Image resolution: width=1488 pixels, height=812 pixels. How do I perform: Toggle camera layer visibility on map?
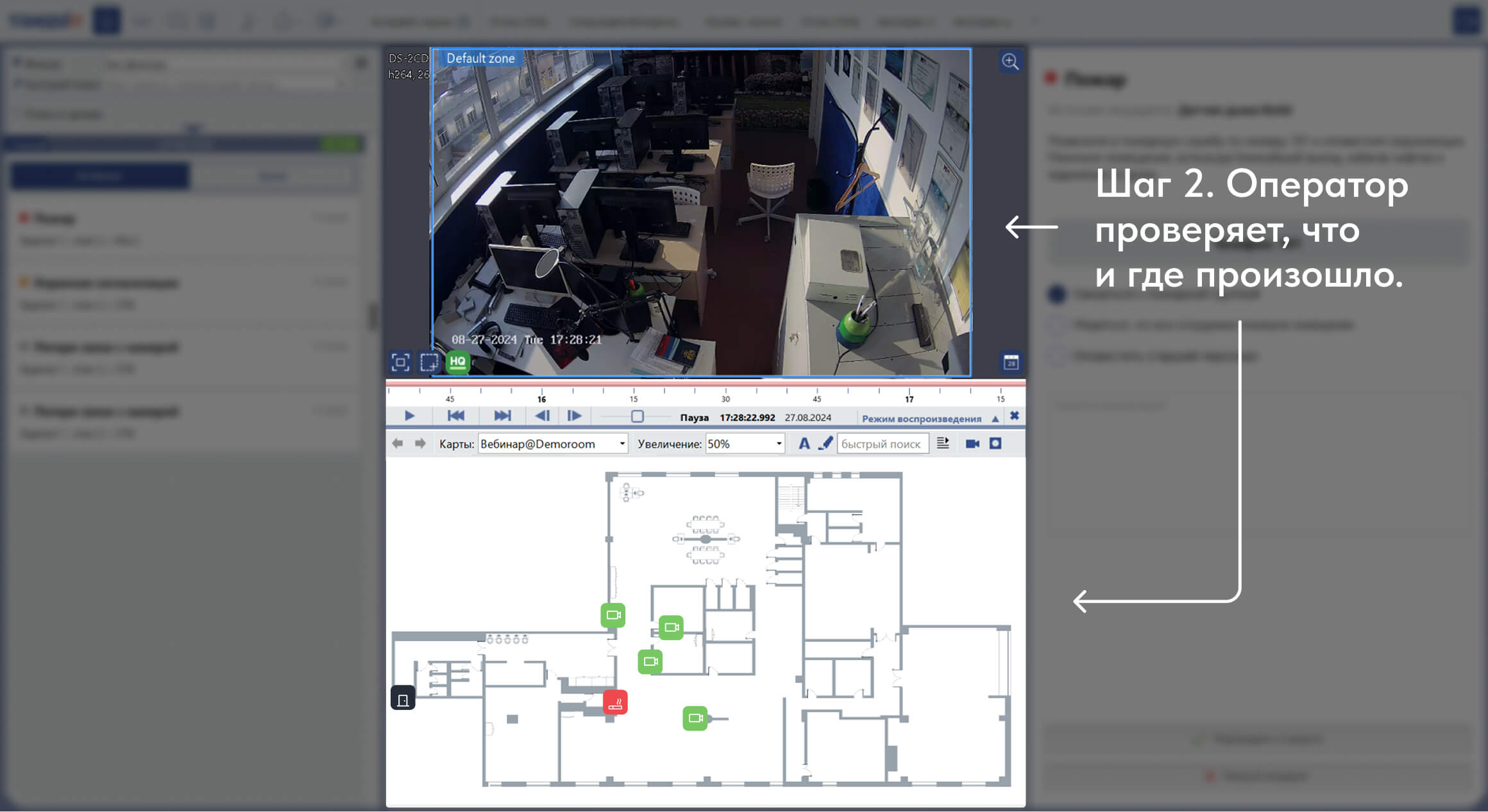(x=972, y=444)
